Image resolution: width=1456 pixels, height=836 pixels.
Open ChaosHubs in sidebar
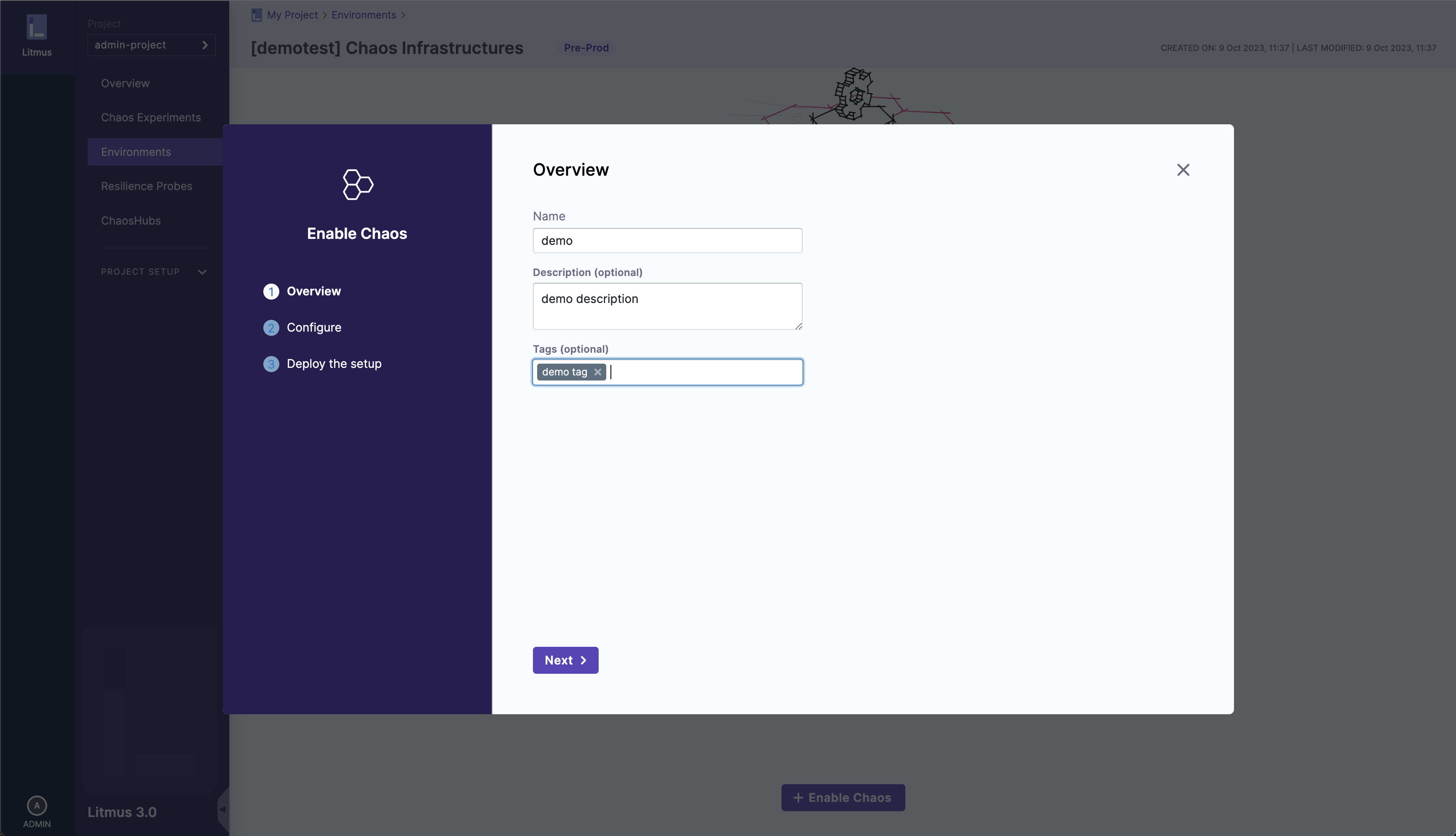click(130, 220)
